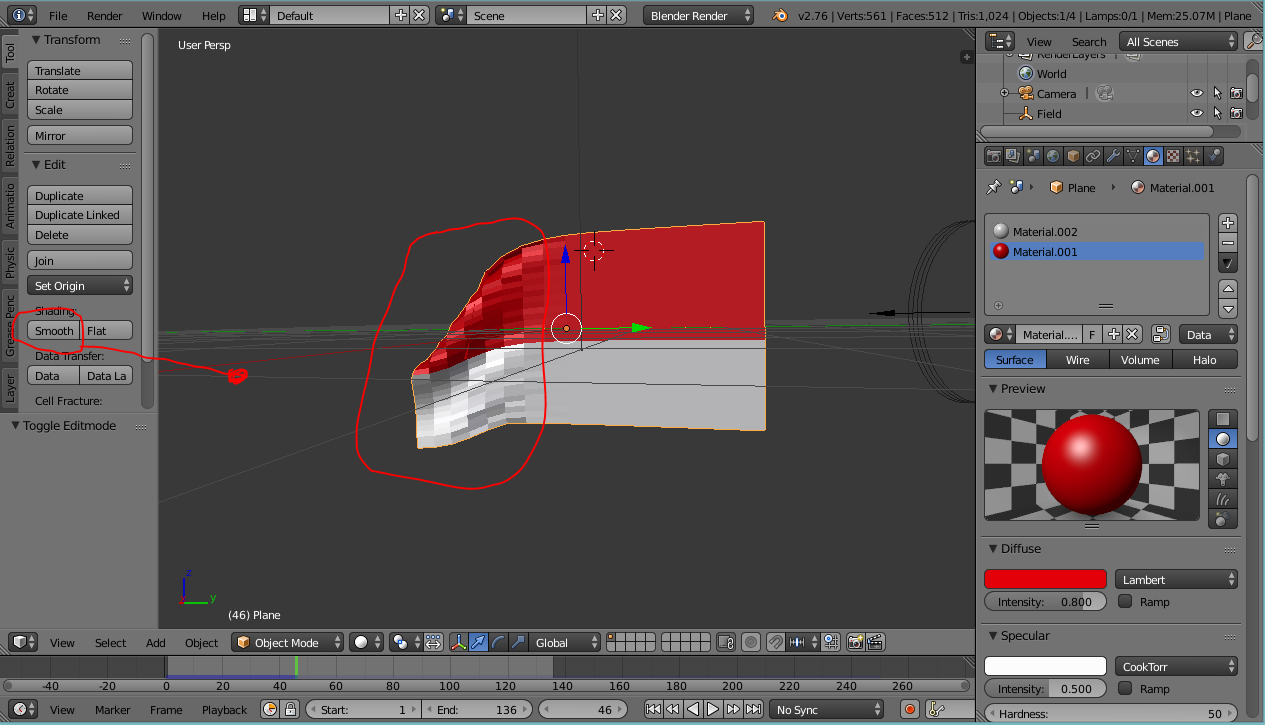Viewport: 1265px width, 725px height.
Task: Open the Render properties tab (camera icon)
Action: (x=993, y=156)
